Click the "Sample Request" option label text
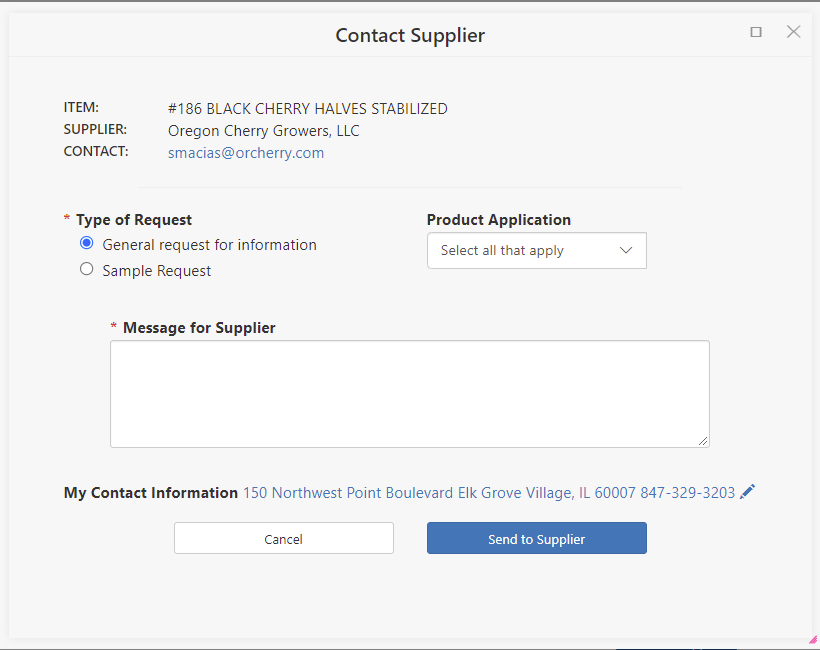 tap(157, 271)
